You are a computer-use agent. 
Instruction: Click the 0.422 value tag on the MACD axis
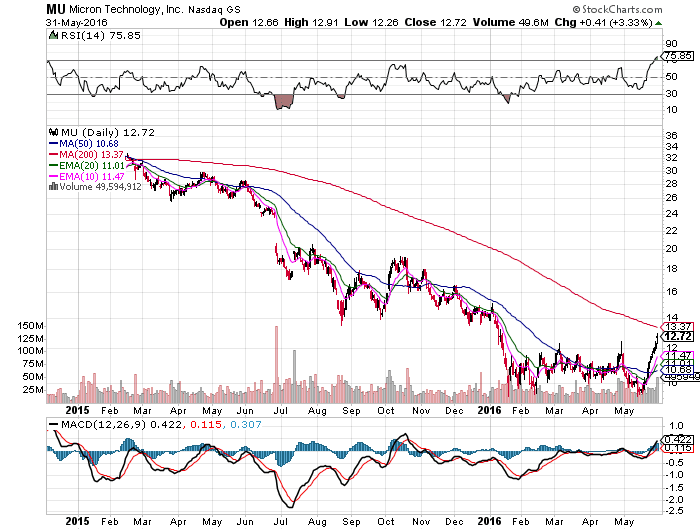point(678,439)
